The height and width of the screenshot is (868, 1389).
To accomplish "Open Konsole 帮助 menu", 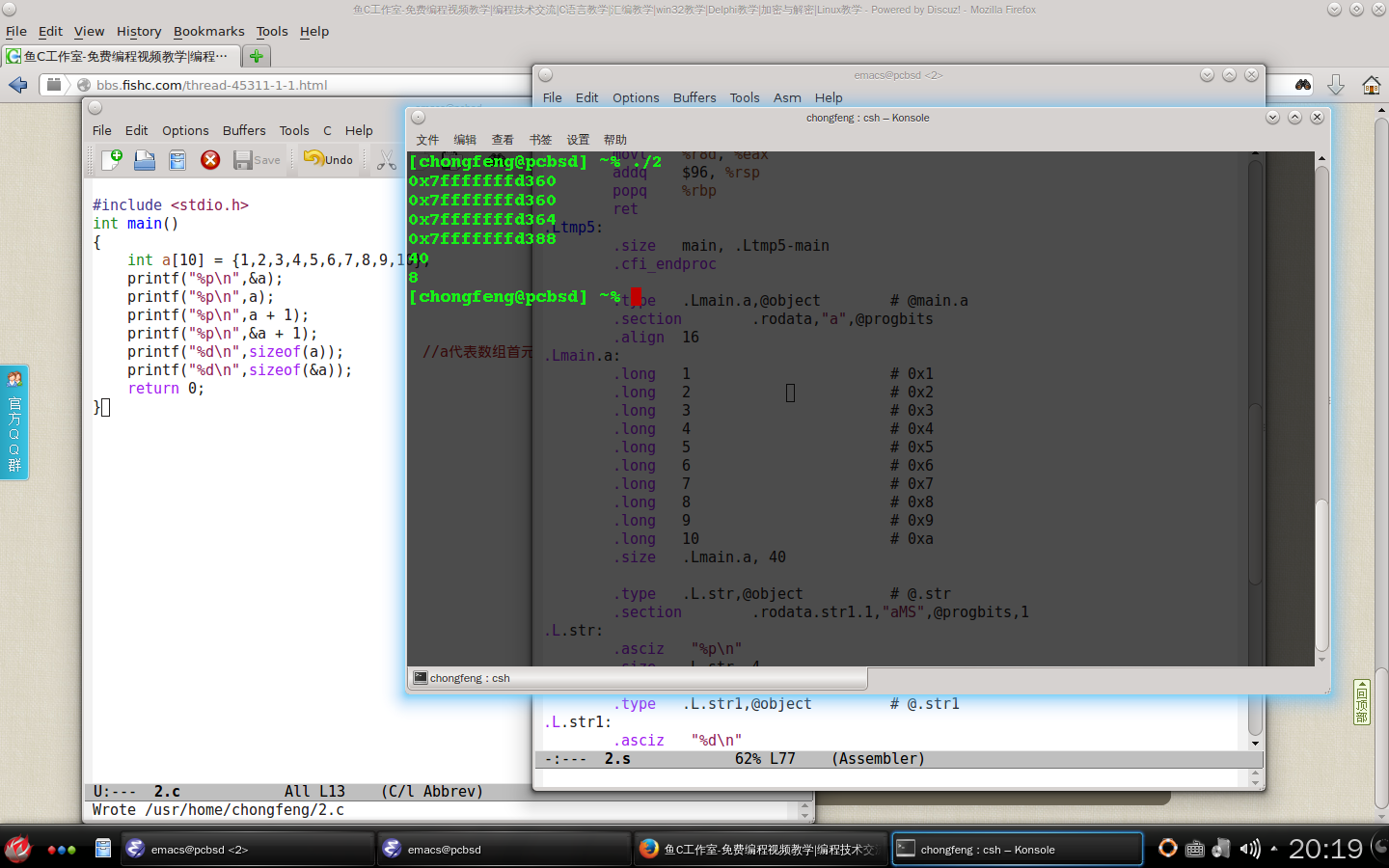I will click(x=615, y=140).
